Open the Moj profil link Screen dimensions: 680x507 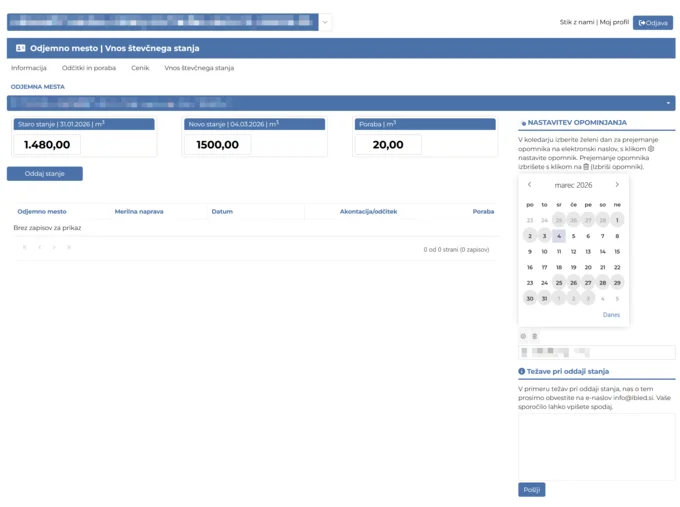[x=614, y=22]
